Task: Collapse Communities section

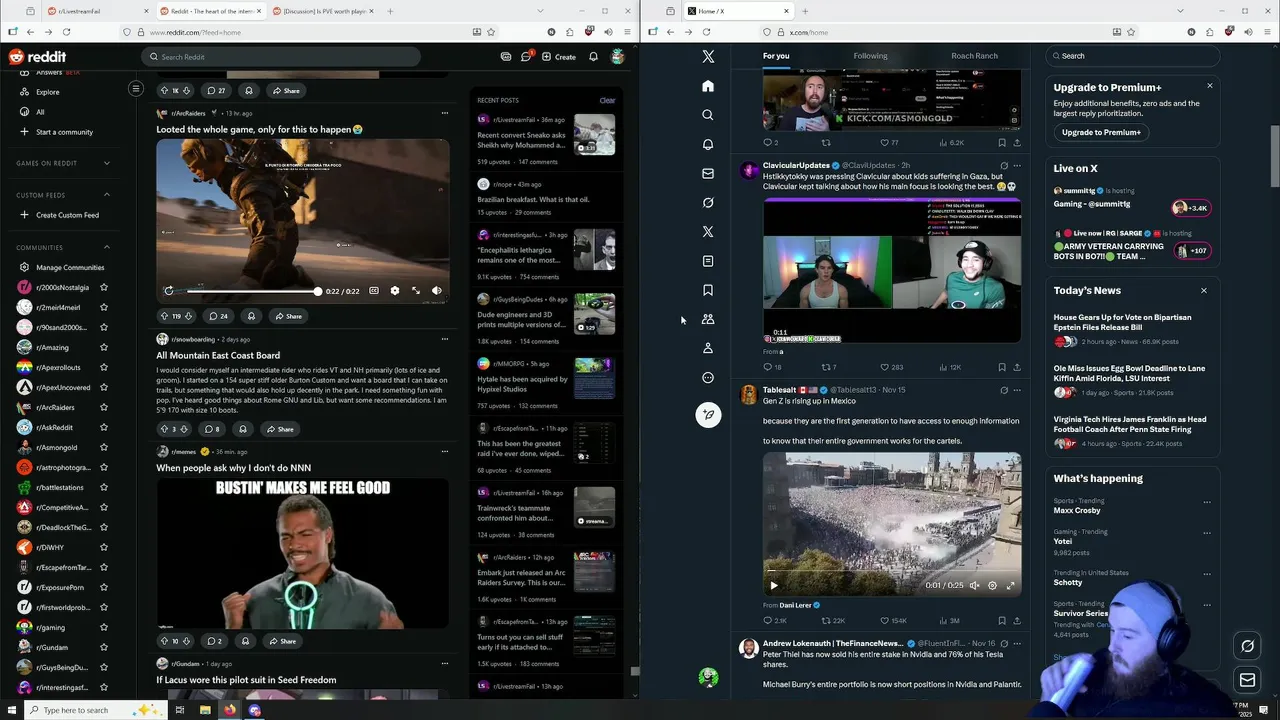Action: 107,247
